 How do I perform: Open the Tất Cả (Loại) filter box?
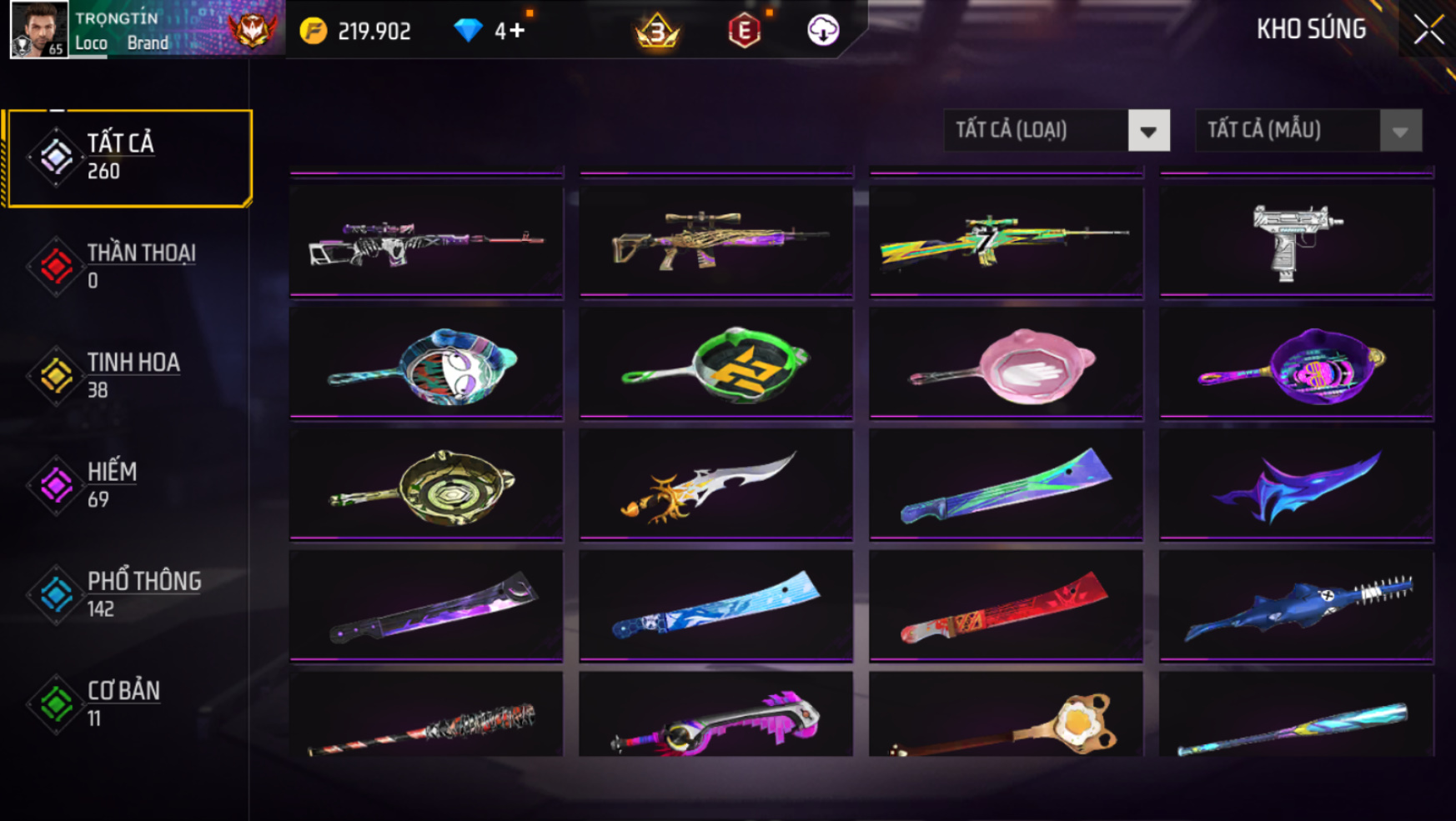pos(1057,131)
